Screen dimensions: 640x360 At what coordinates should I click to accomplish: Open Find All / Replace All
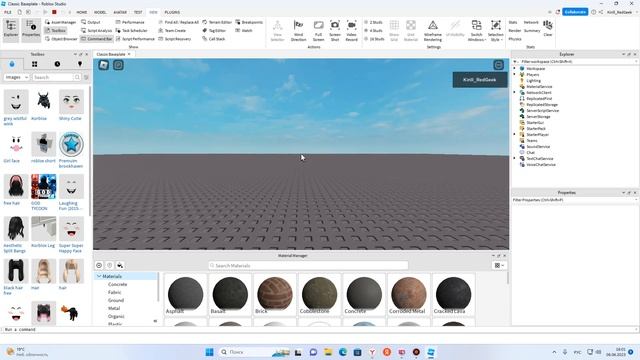[178, 22]
